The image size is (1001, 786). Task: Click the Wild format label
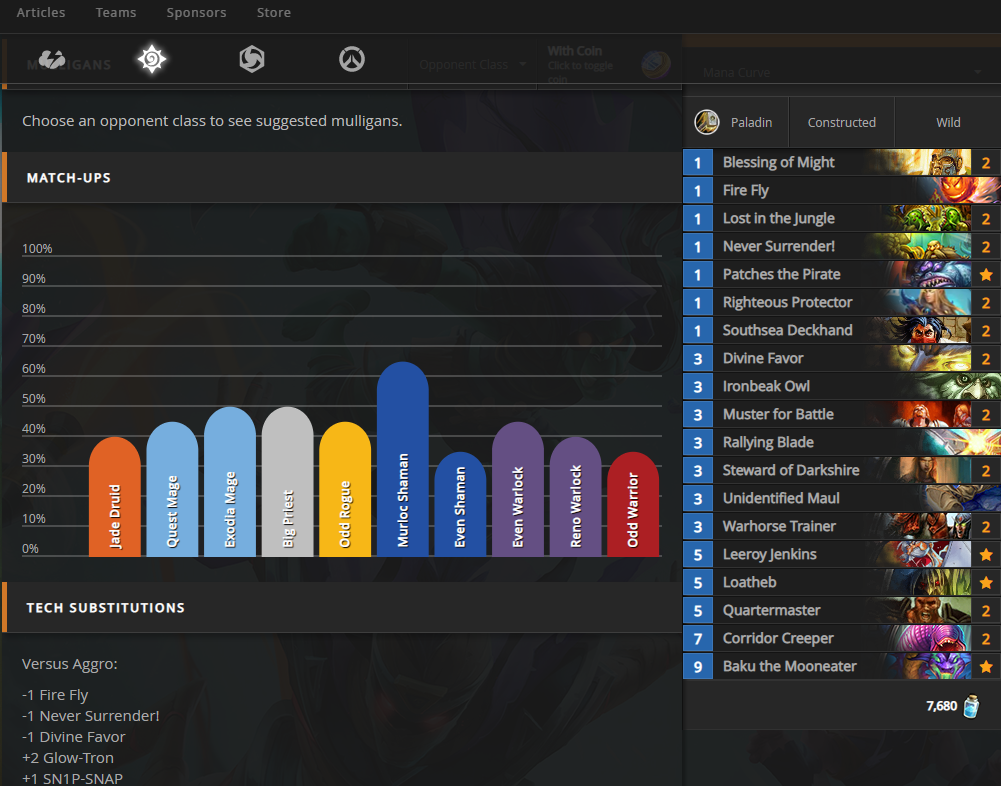[x=948, y=122]
